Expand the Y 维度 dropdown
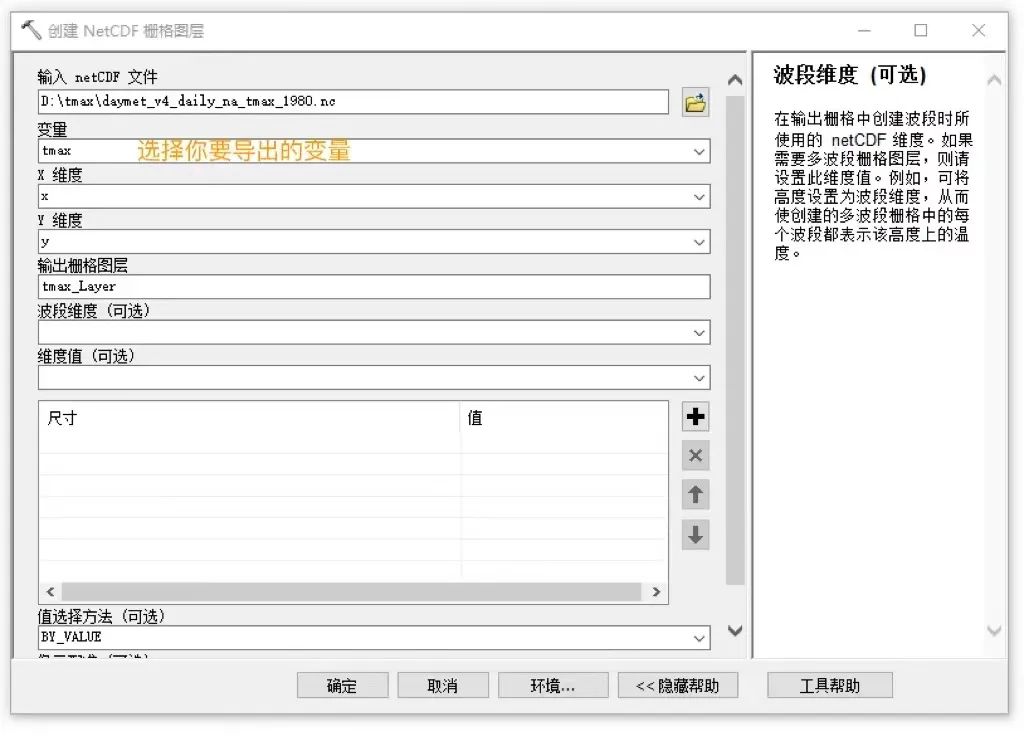Image resolution: width=1024 pixels, height=739 pixels. coord(701,241)
